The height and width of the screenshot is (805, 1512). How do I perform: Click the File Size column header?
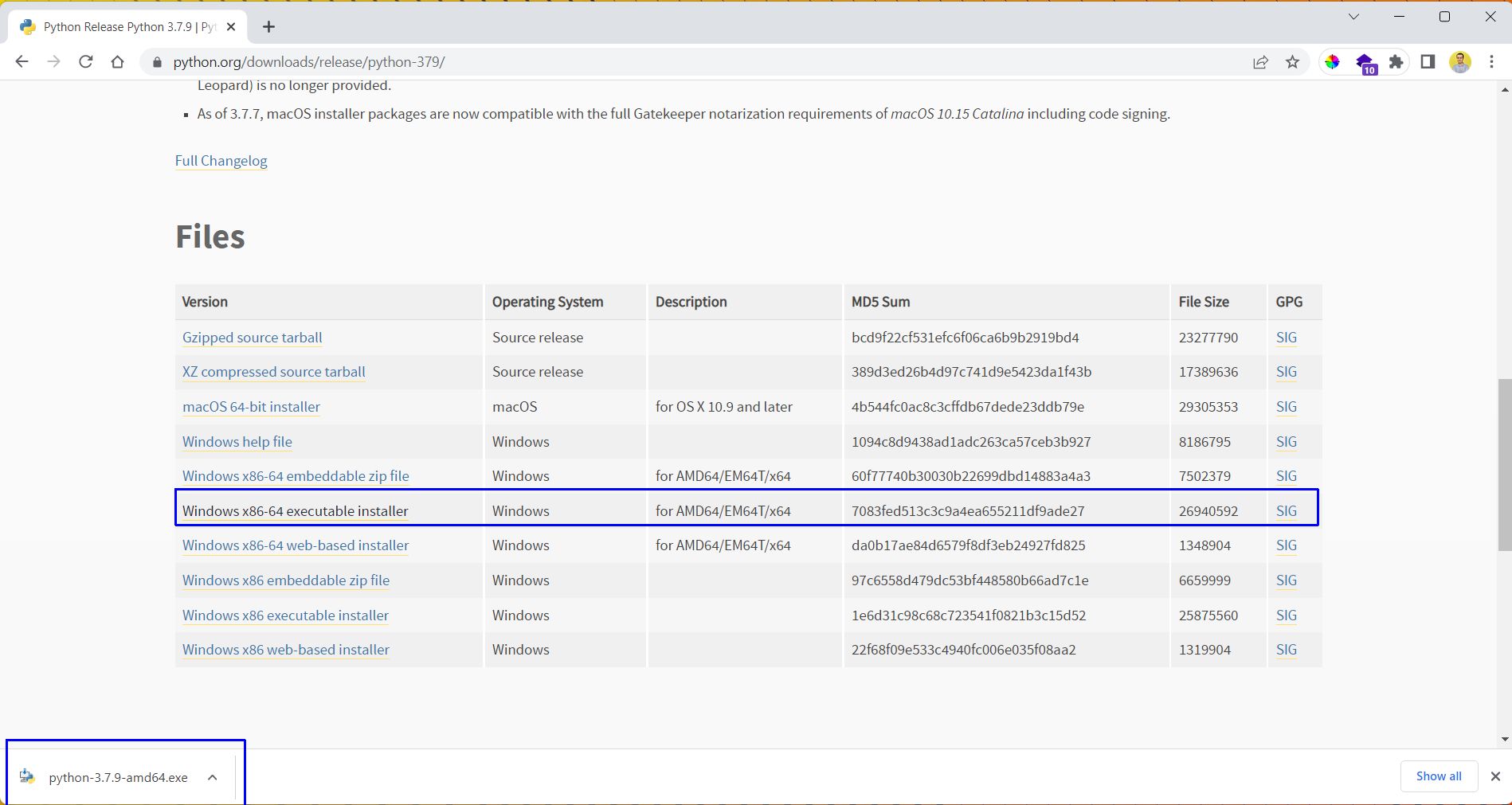tap(1204, 302)
